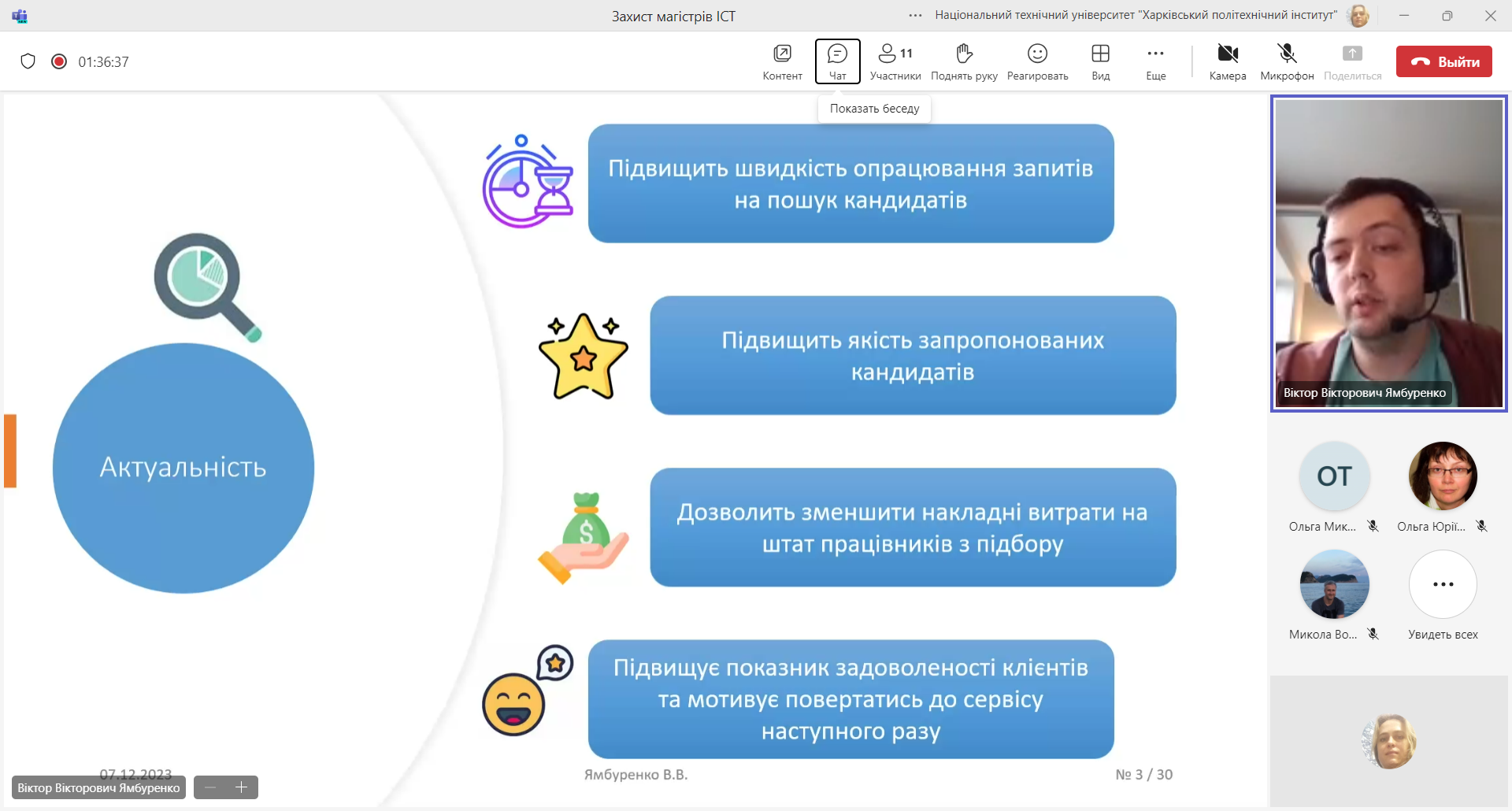
Task: Click the yellow star icon on slide
Action: tap(584, 357)
